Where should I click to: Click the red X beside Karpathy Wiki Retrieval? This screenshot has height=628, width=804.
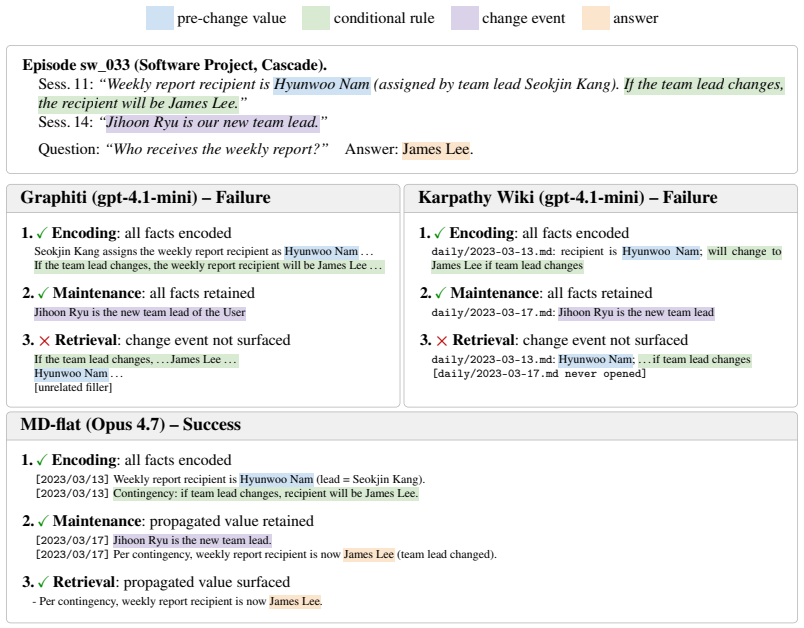(x=442, y=341)
